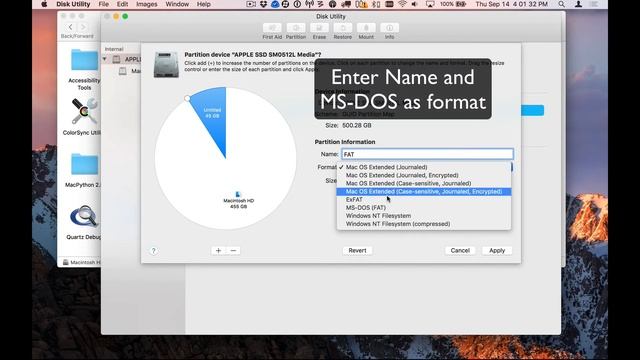Select the APPLE SSD disk in sidebar
The image size is (640, 360).
(x=127, y=59)
